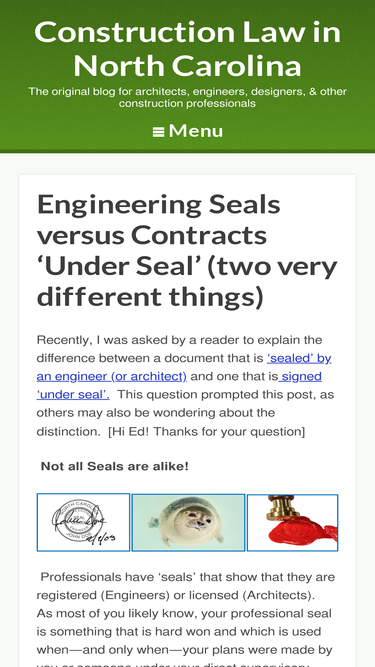Tap the Menu label in header
This screenshot has height=667, width=375.
click(x=196, y=131)
